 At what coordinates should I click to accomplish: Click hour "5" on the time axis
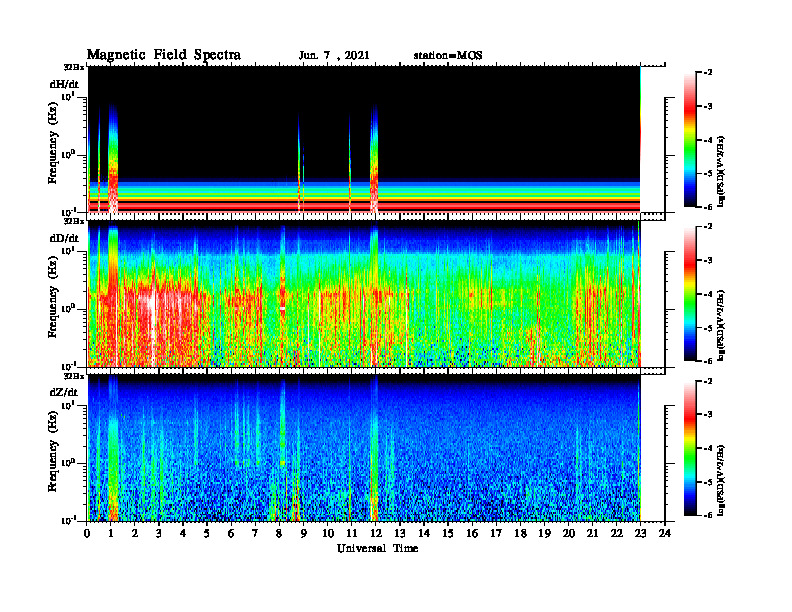[x=207, y=533]
